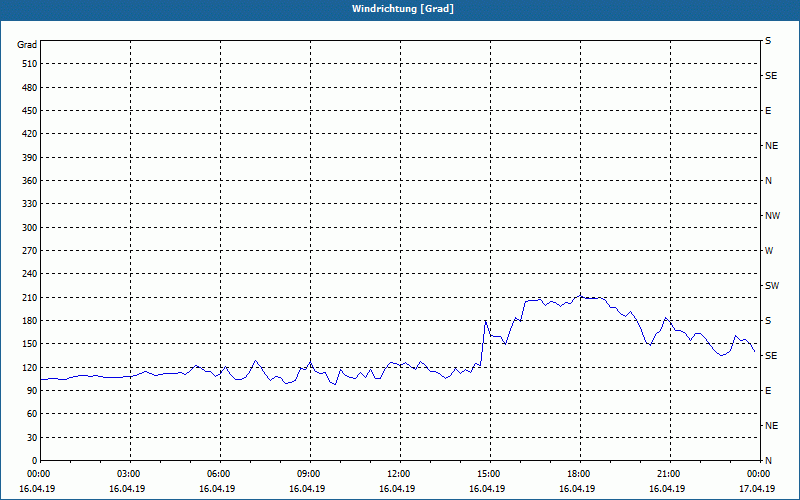Click the 15:00 time label
The width and height of the screenshot is (800, 500).
coord(491,474)
